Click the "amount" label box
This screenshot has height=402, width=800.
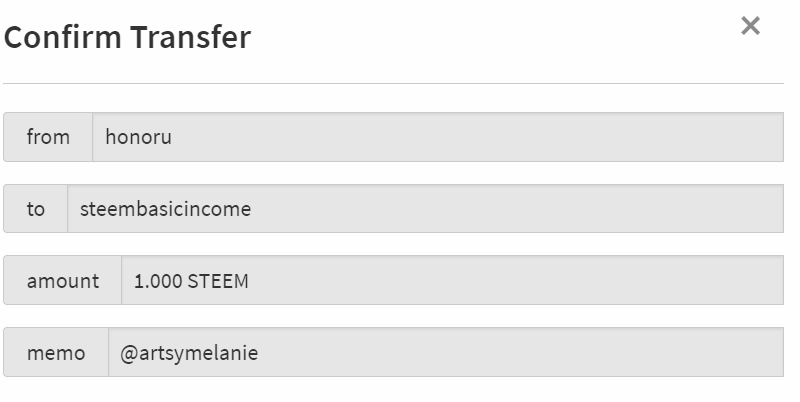[63, 281]
